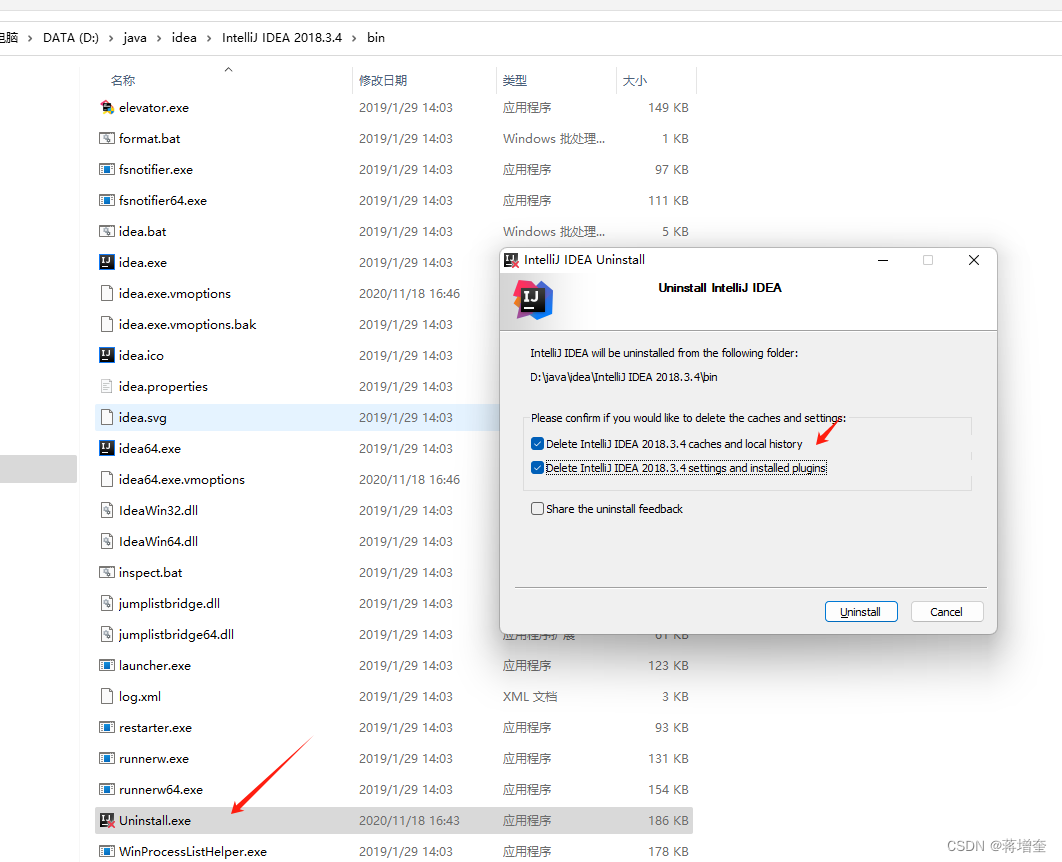Select the idea.bat file icon

(x=106, y=232)
